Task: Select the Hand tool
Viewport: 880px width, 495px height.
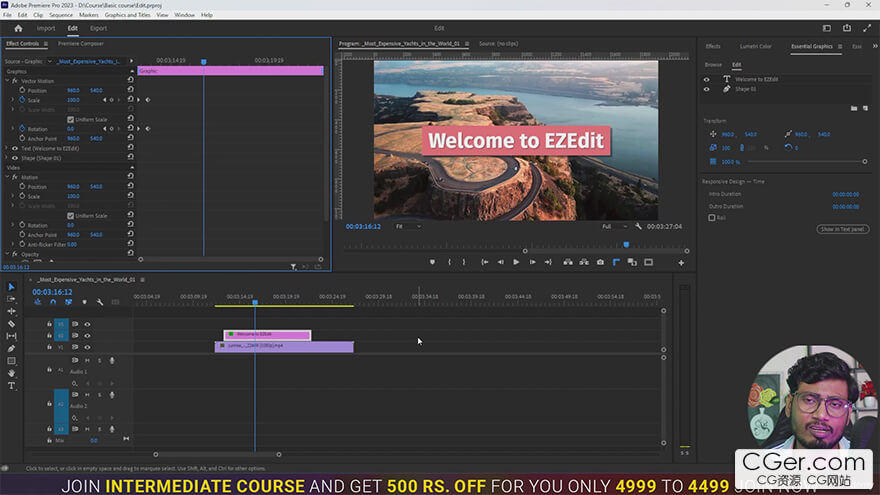Action: point(11,373)
